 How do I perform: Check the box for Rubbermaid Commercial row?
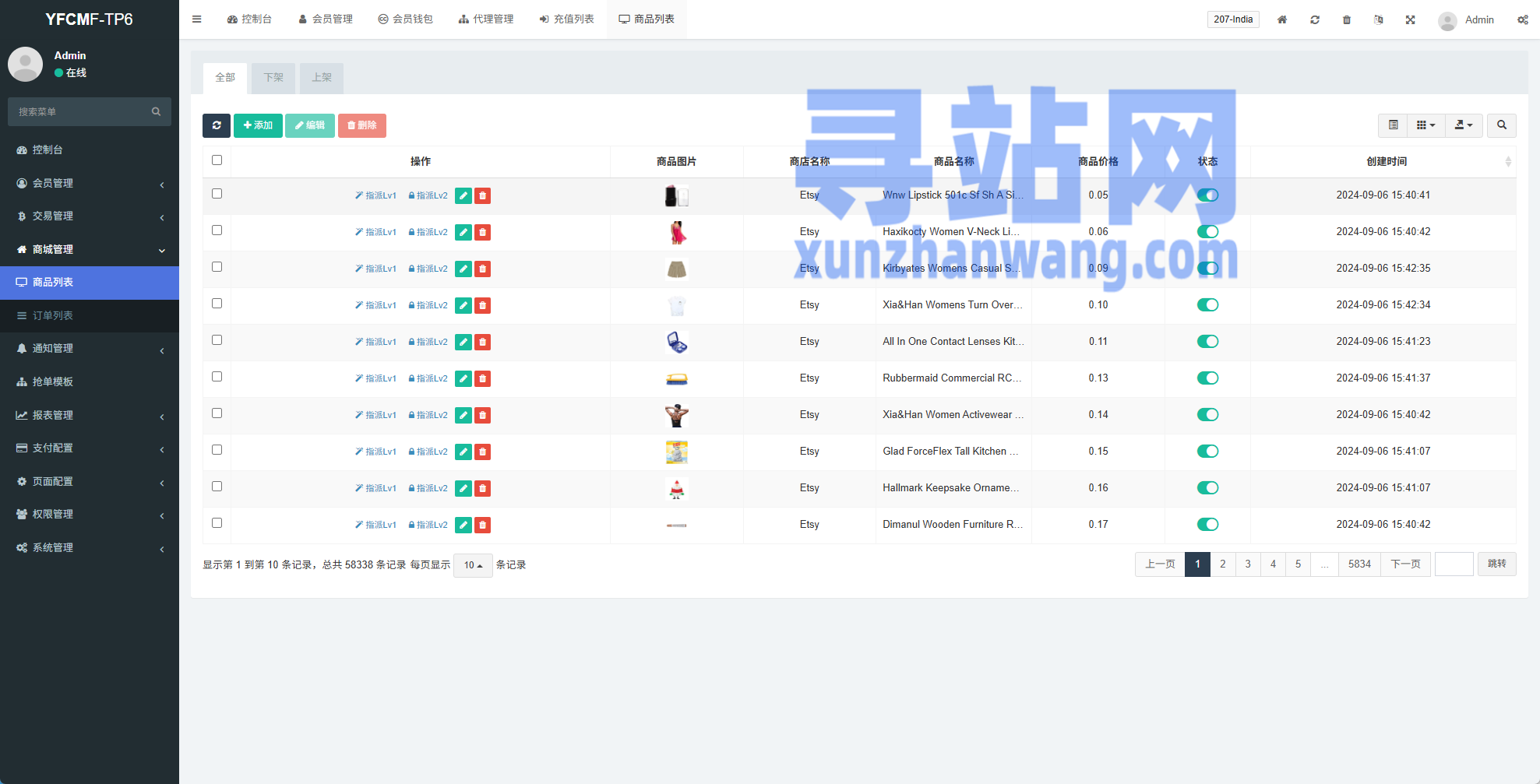tap(217, 377)
